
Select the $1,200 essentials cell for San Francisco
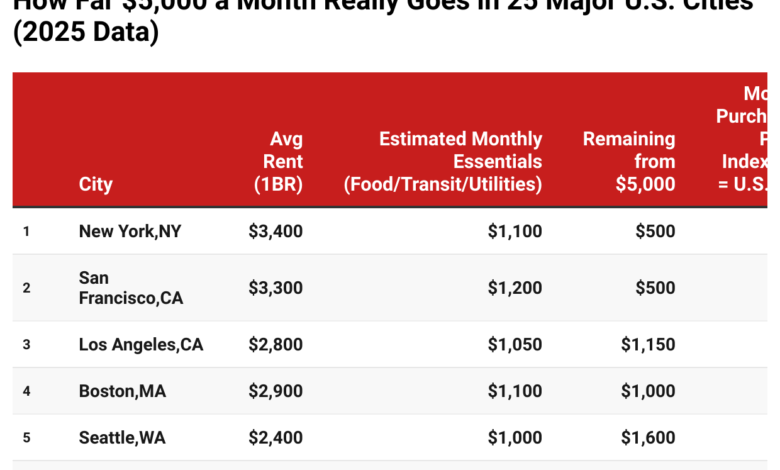514,288
